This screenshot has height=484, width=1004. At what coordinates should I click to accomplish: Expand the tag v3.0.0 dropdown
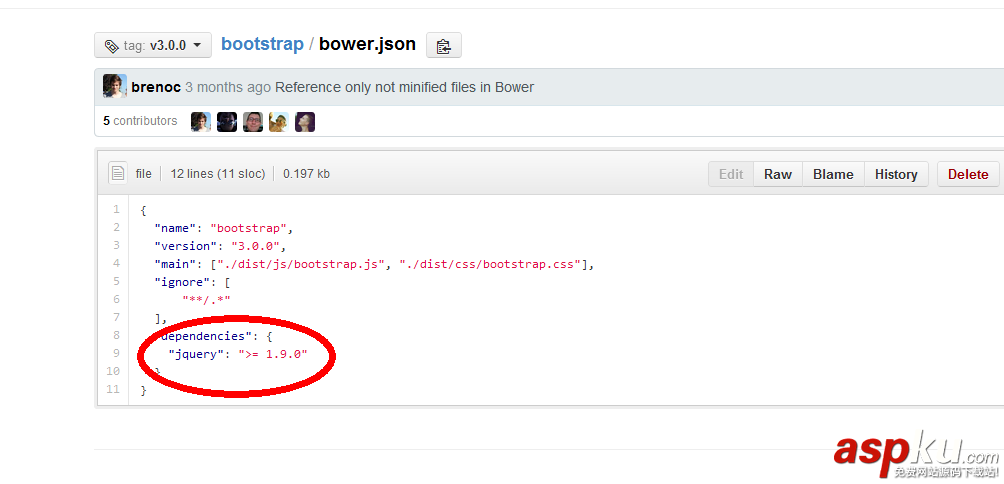point(153,45)
